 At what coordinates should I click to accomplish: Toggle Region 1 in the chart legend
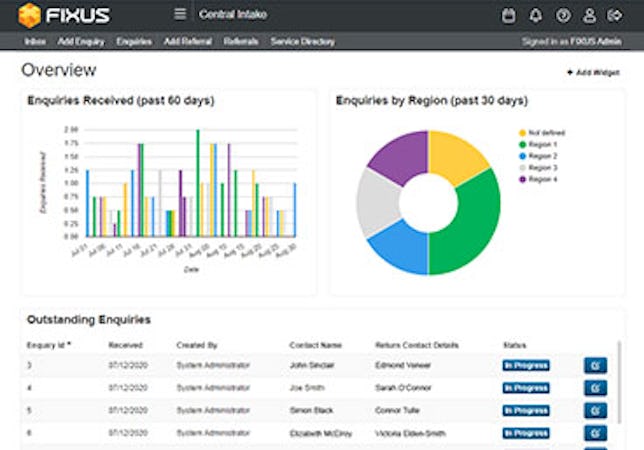coord(545,145)
